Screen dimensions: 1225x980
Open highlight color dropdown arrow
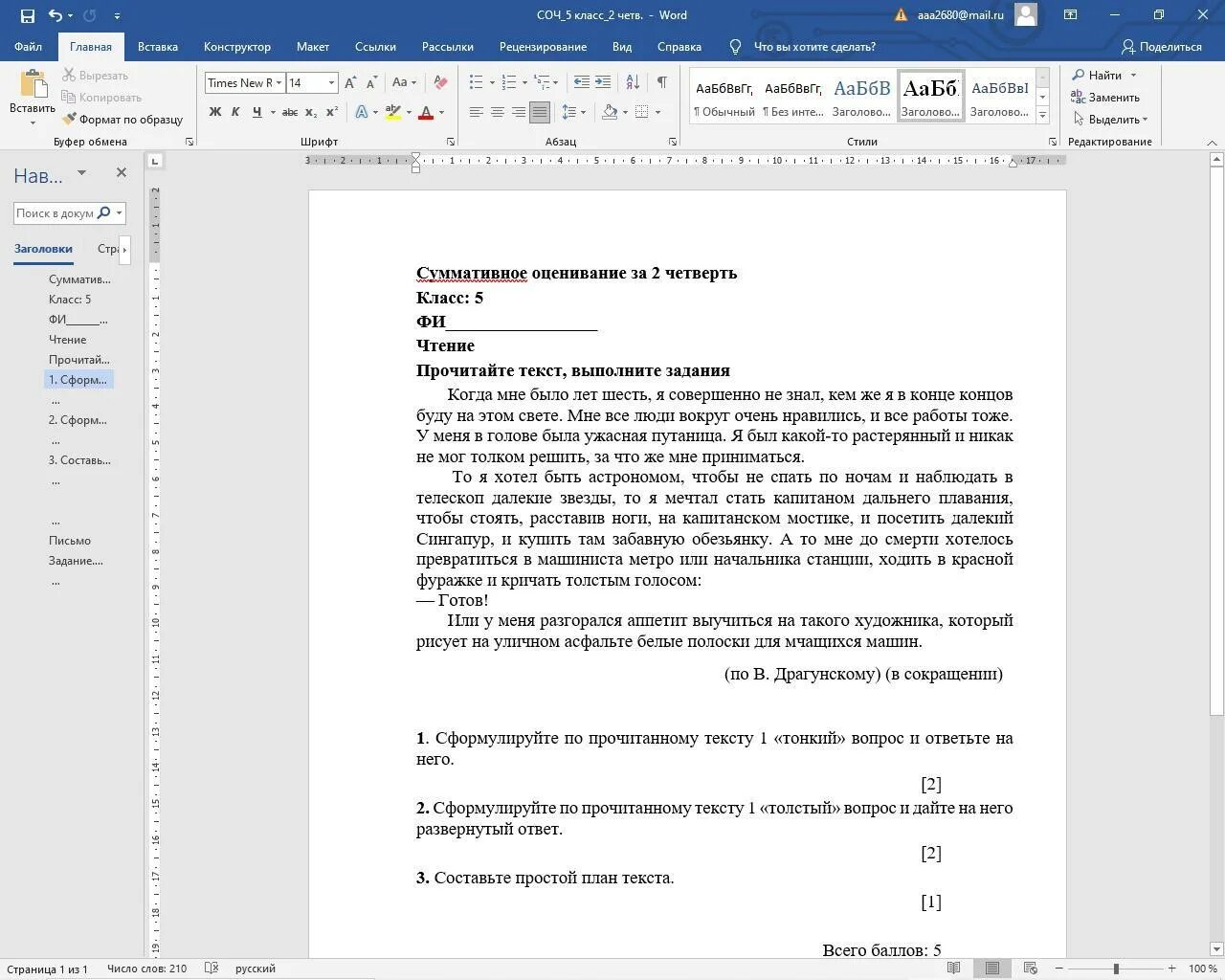[x=409, y=112]
